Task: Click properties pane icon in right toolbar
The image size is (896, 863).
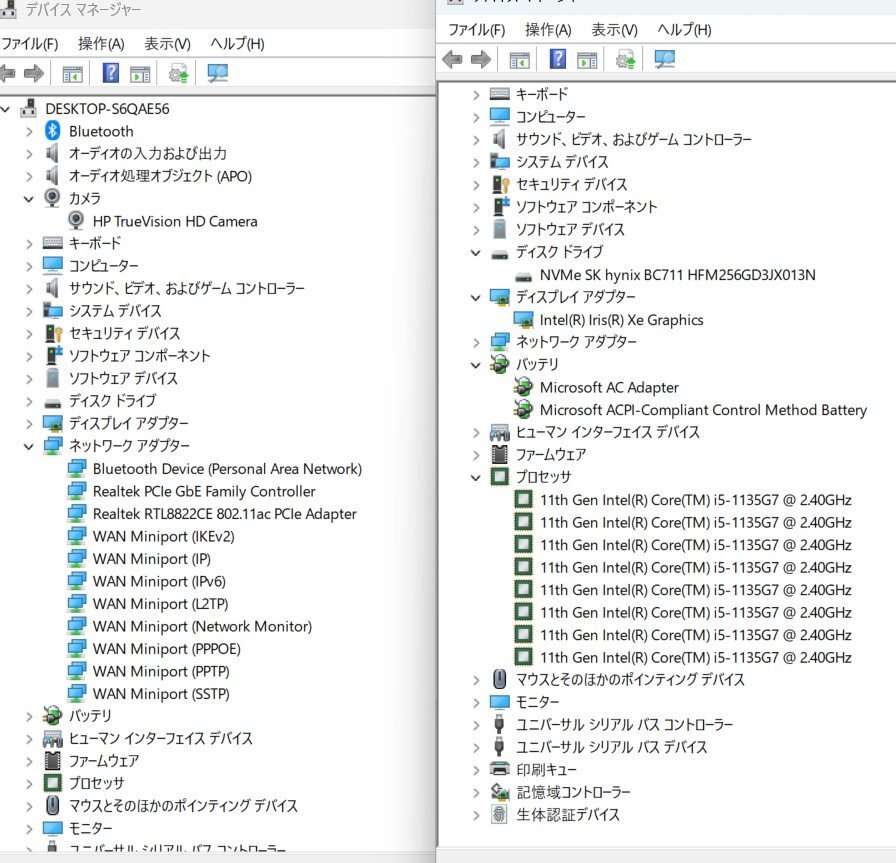Action: pyautogui.click(x=587, y=59)
